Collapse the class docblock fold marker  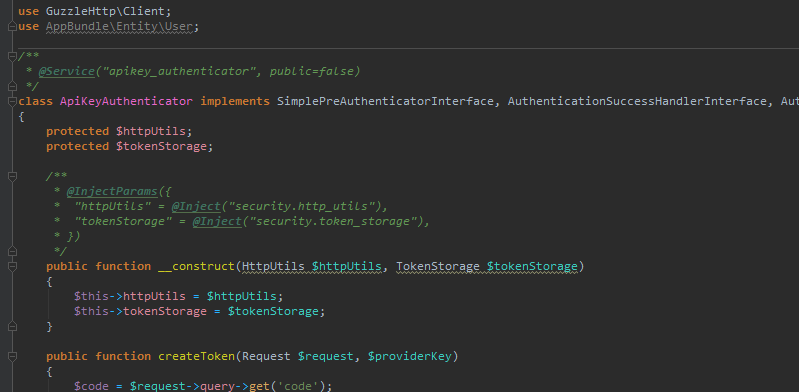[12, 57]
